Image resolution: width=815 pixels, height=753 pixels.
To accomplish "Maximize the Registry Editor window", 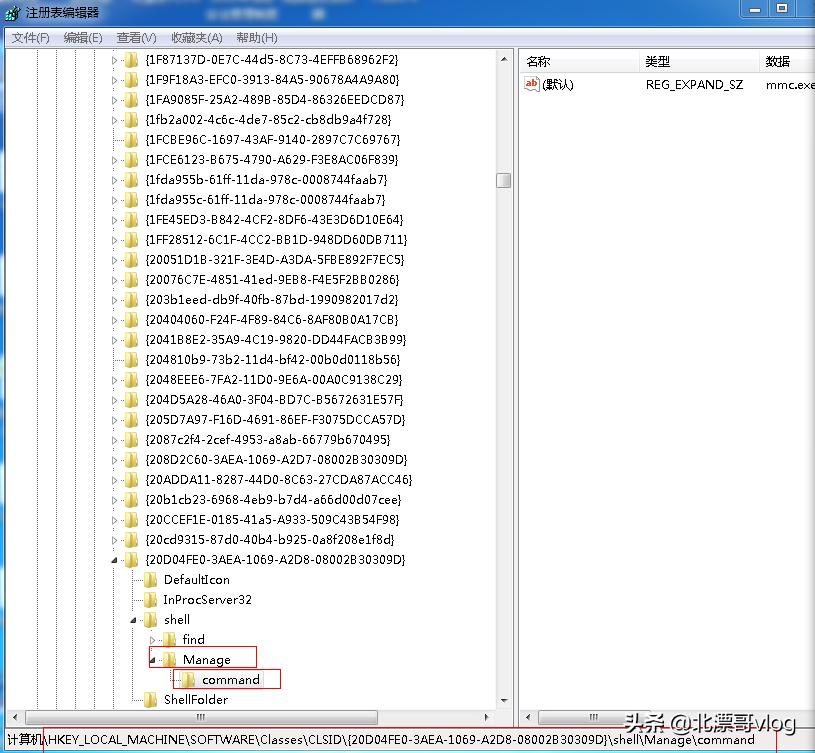I will [782, 9].
